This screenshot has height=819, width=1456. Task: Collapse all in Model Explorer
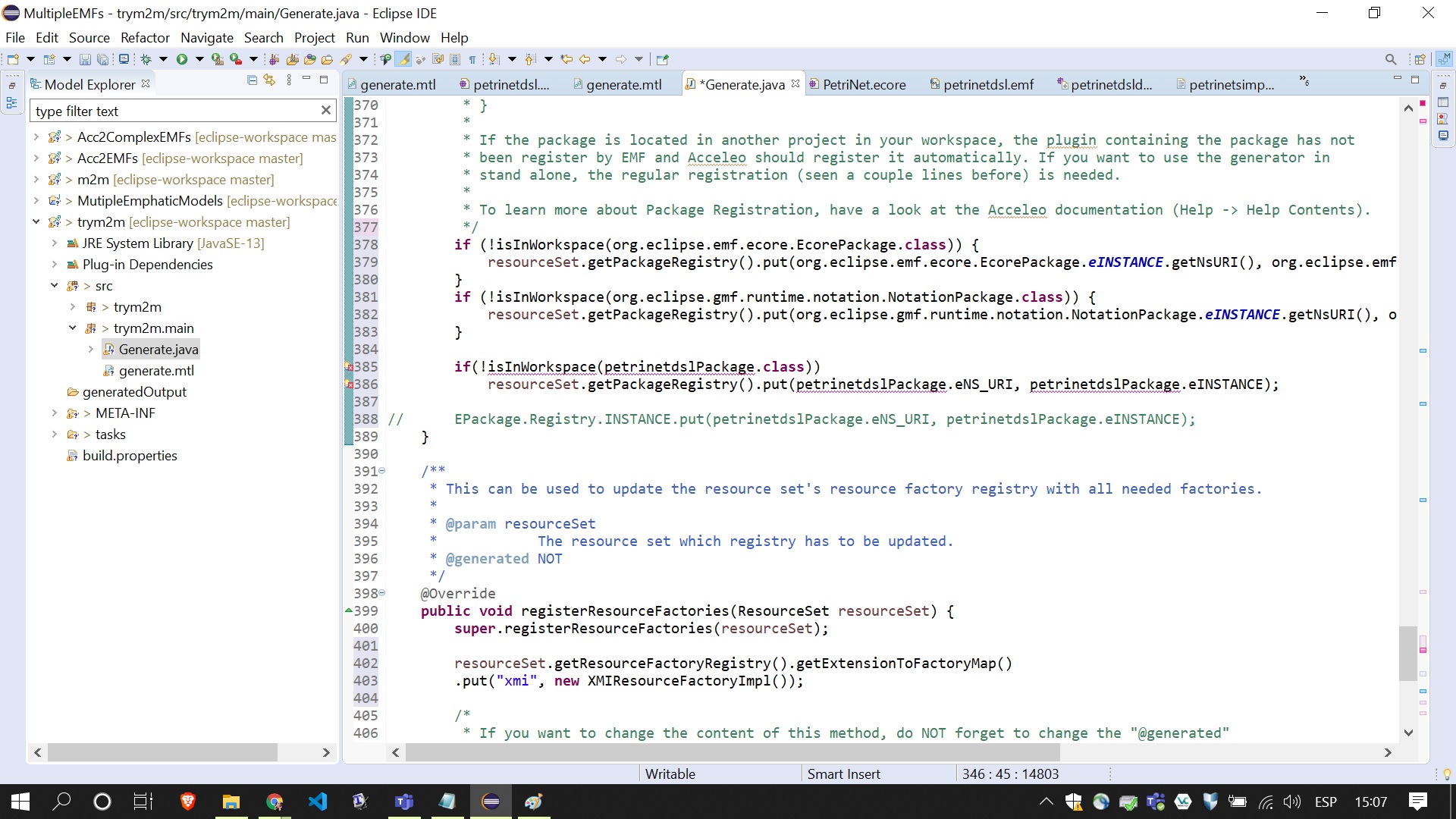point(252,80)
